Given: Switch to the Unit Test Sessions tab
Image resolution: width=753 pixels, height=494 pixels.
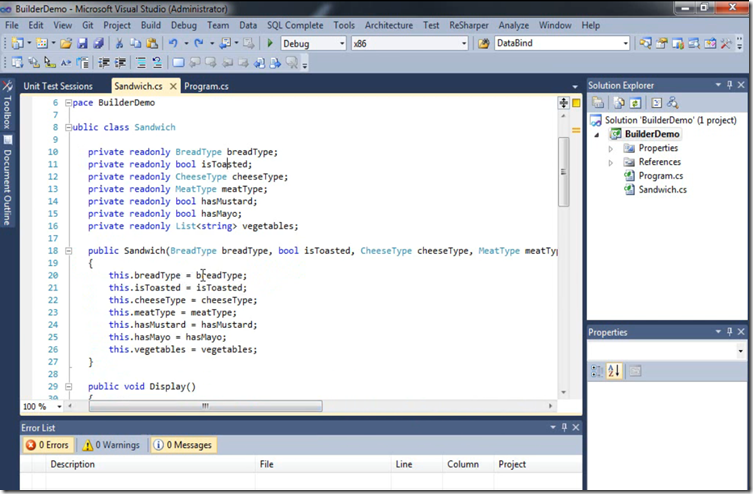Looking at the screenshot, I should coord(58,86).
